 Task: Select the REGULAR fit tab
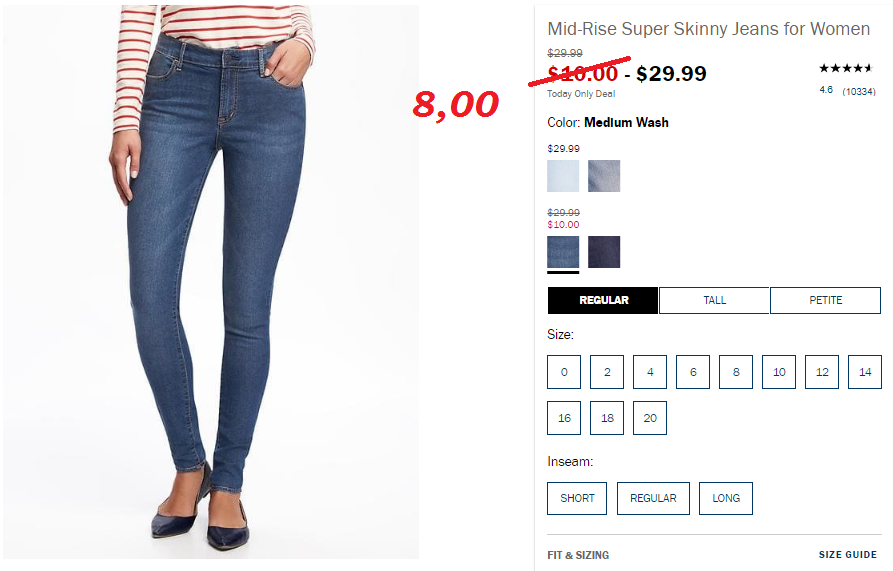(x=603, y=300)
